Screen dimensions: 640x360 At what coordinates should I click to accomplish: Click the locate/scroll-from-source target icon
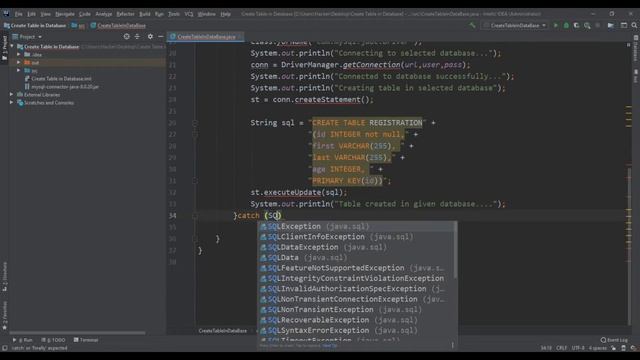[127, 36]
